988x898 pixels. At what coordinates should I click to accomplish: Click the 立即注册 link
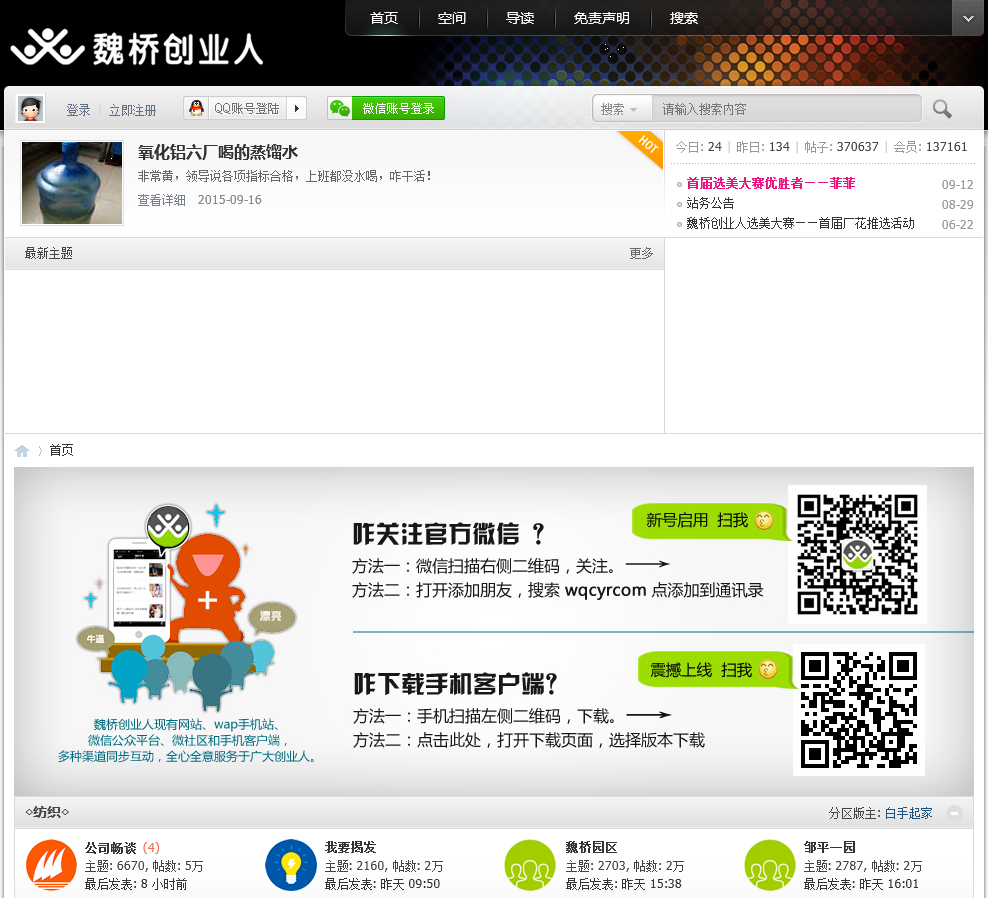click(132, 110)
